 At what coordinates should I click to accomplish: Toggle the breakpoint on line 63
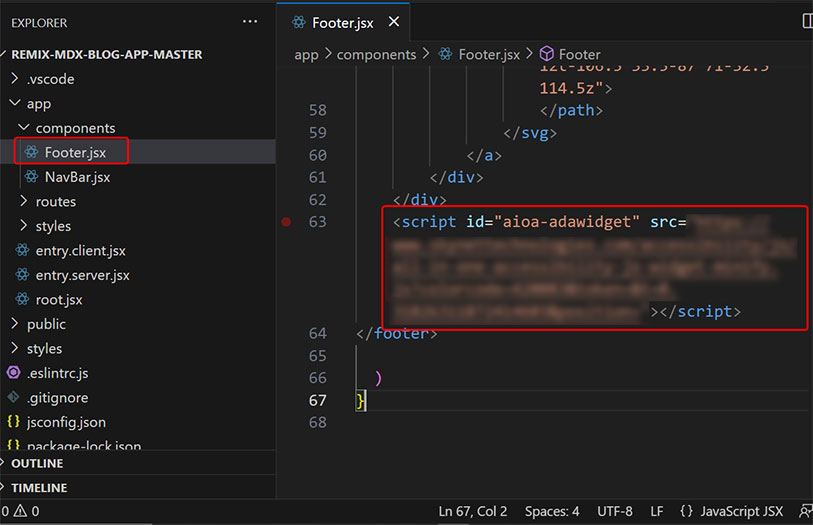[x=286, y=222]
